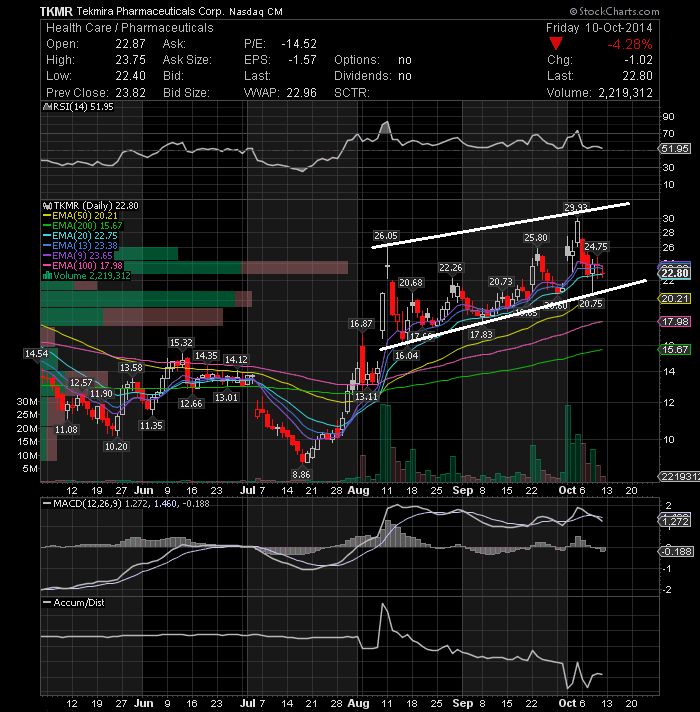Click the EMA(200) 15.67 legend entry
This screenshot has width=700, height=712.
pos(83,226)
